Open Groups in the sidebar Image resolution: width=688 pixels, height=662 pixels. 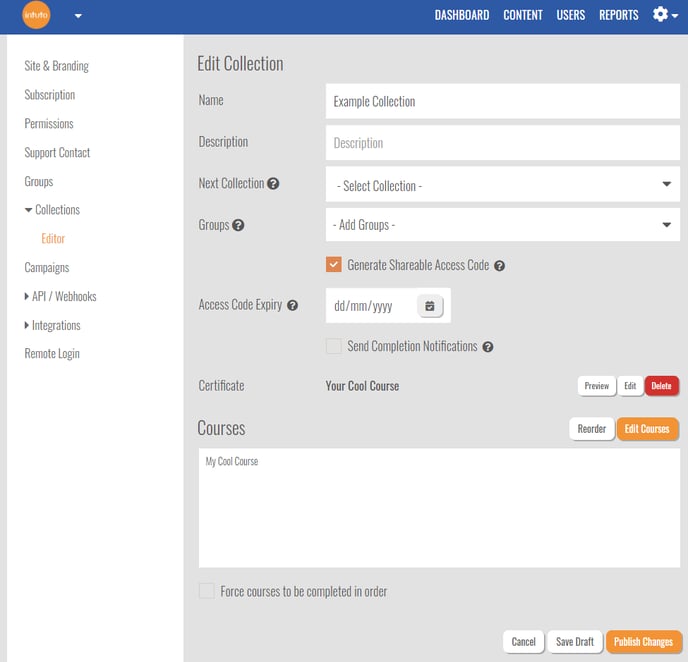point(39,182)
